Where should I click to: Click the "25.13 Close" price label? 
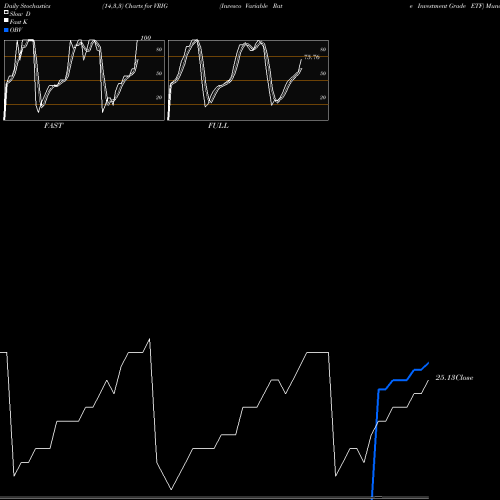click(454, 378)
